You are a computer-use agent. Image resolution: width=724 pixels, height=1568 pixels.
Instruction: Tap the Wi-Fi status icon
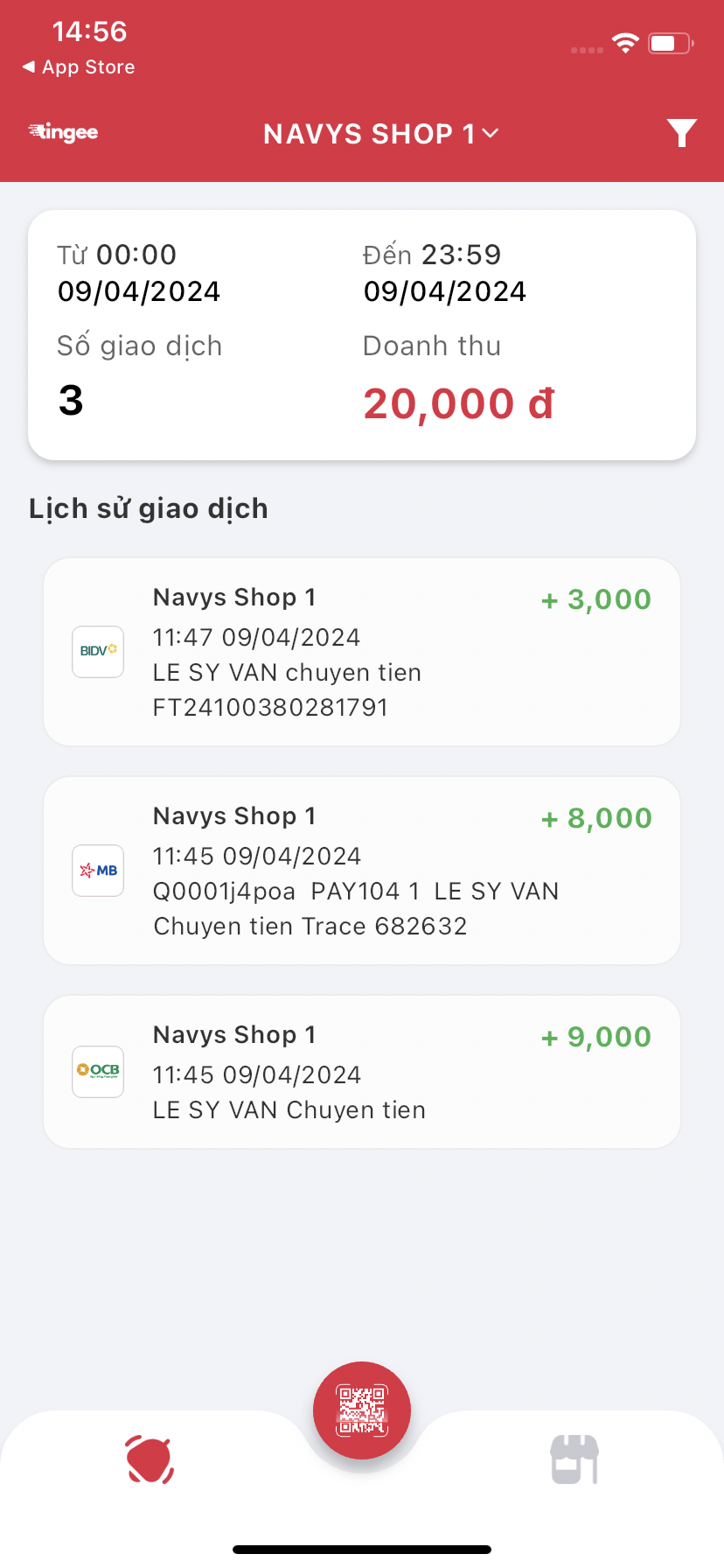tap(625, 43)
